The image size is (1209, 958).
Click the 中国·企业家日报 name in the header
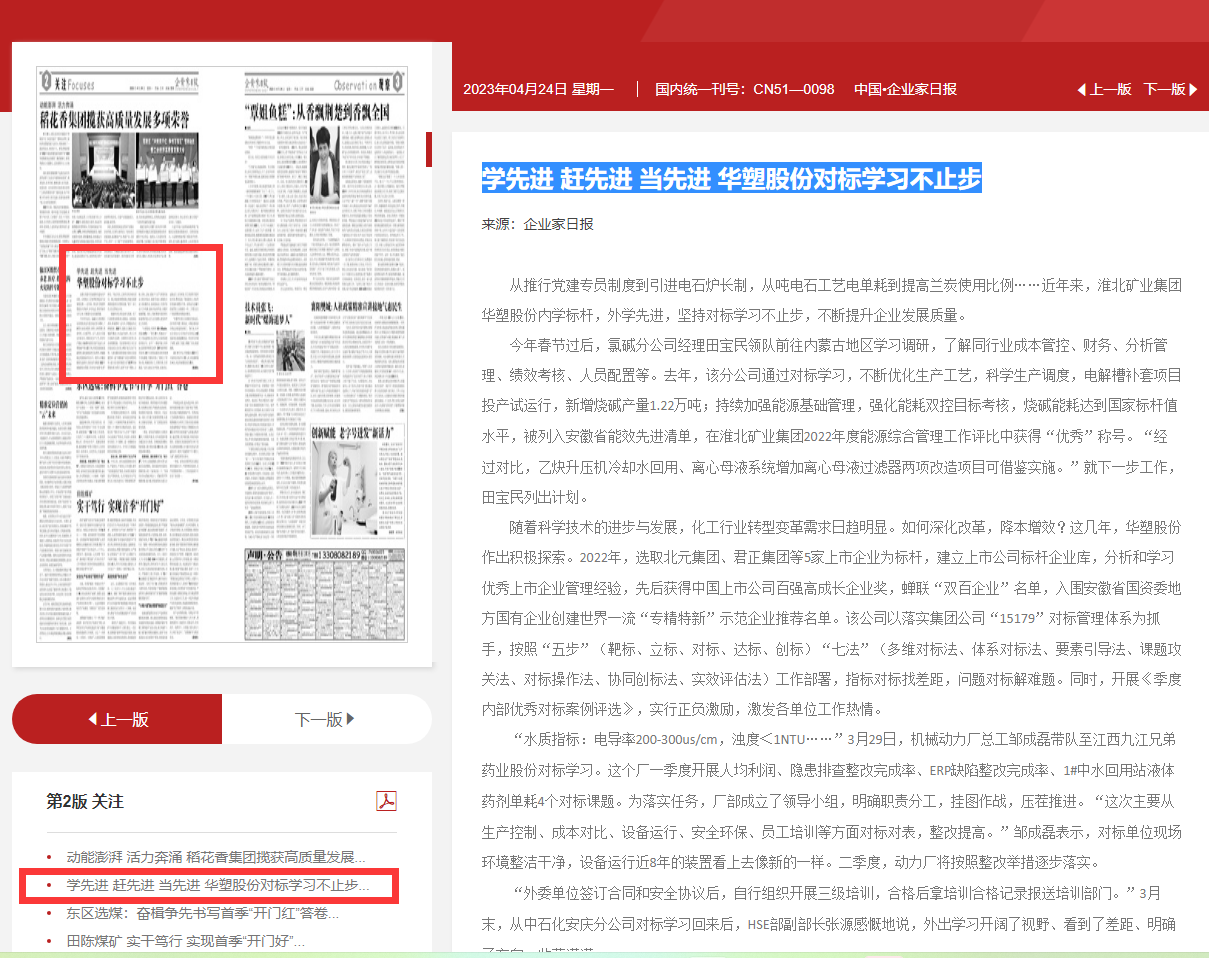[905, 89]
